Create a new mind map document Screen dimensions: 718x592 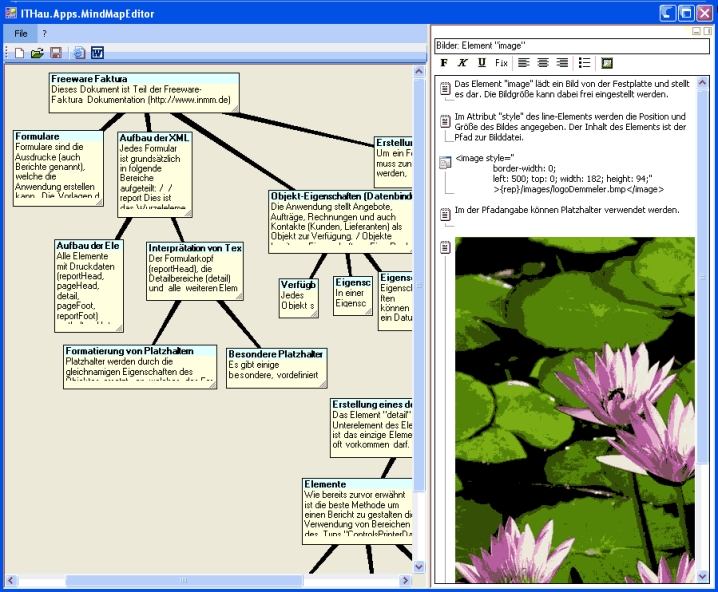tap(19, 53)
